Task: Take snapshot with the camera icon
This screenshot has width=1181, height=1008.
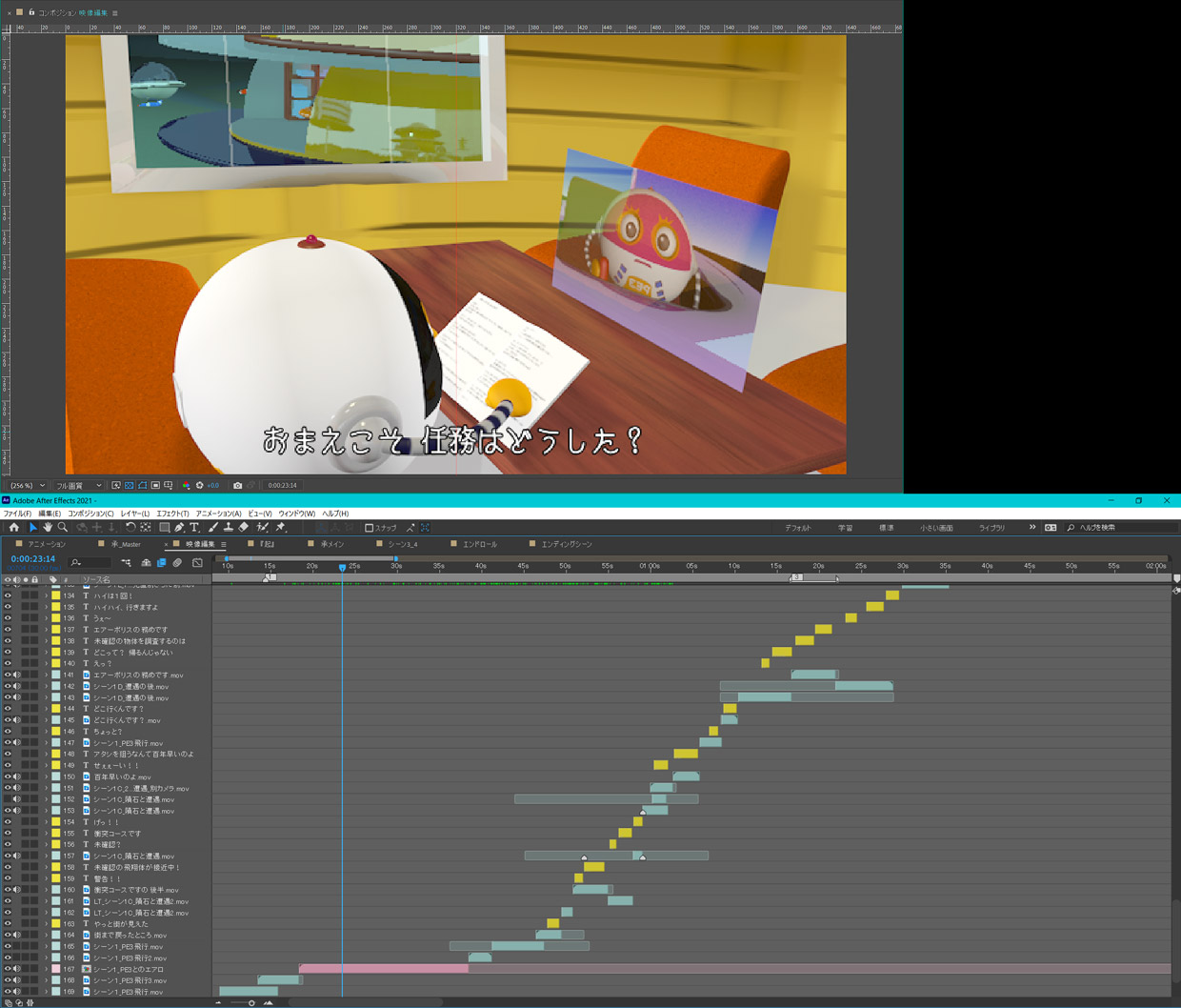Action: click(237, 485)
